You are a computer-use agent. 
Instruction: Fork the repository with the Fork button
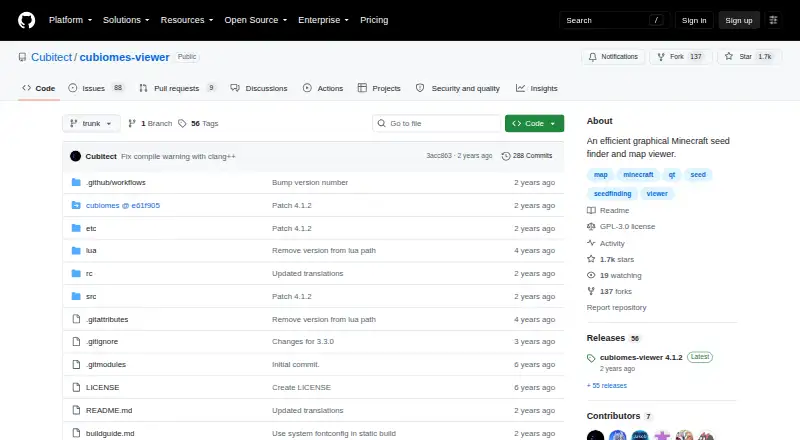tap(681, 57)
